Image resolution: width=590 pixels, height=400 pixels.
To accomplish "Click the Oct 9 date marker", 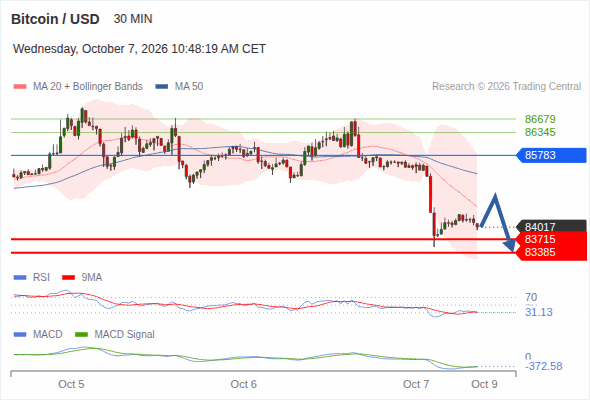I will click(x=484, y=384).
